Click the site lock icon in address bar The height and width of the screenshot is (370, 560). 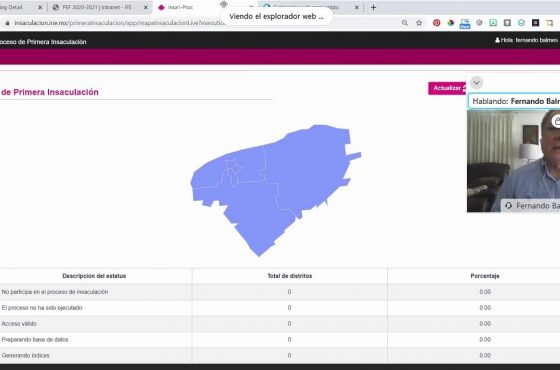point(7,23)
